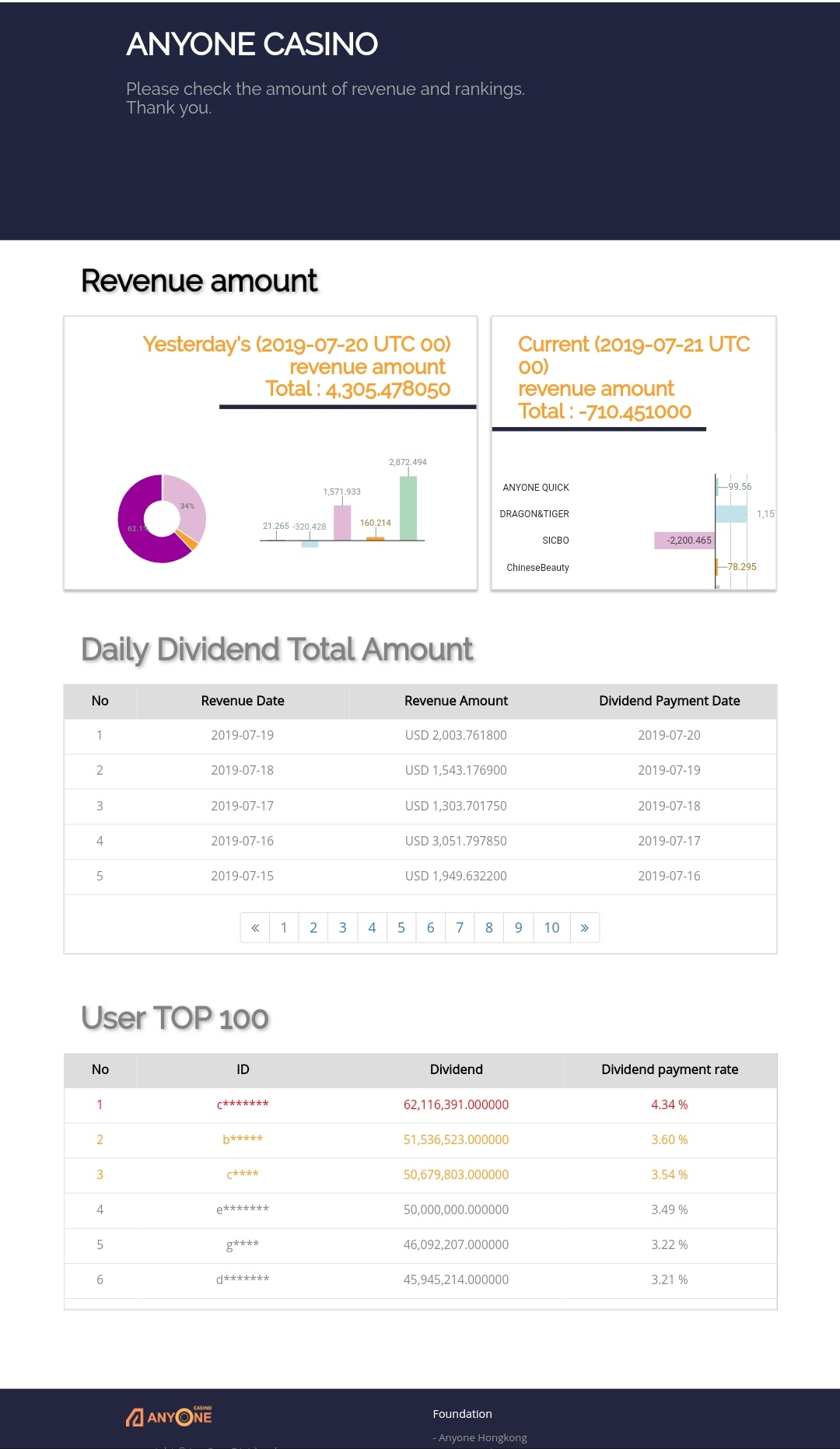Open dividend page 3
The height and width of the screenshot is (1449, 840).
(343, 927)
